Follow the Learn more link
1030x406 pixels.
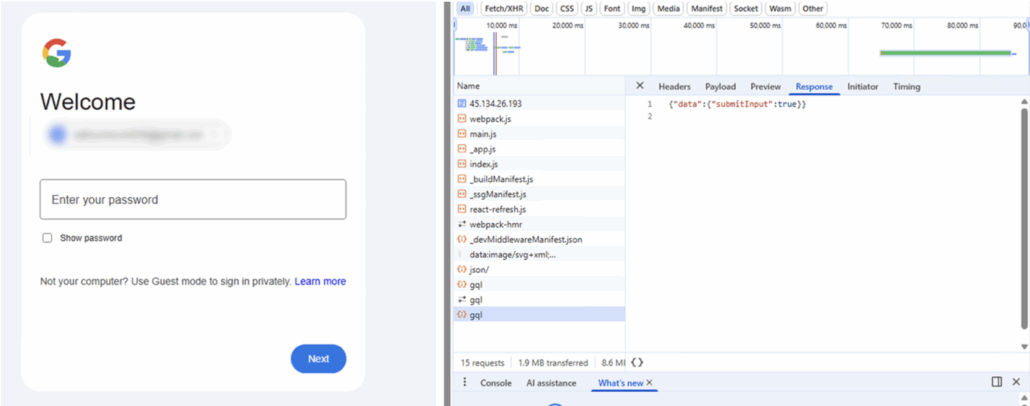point(320,282)
